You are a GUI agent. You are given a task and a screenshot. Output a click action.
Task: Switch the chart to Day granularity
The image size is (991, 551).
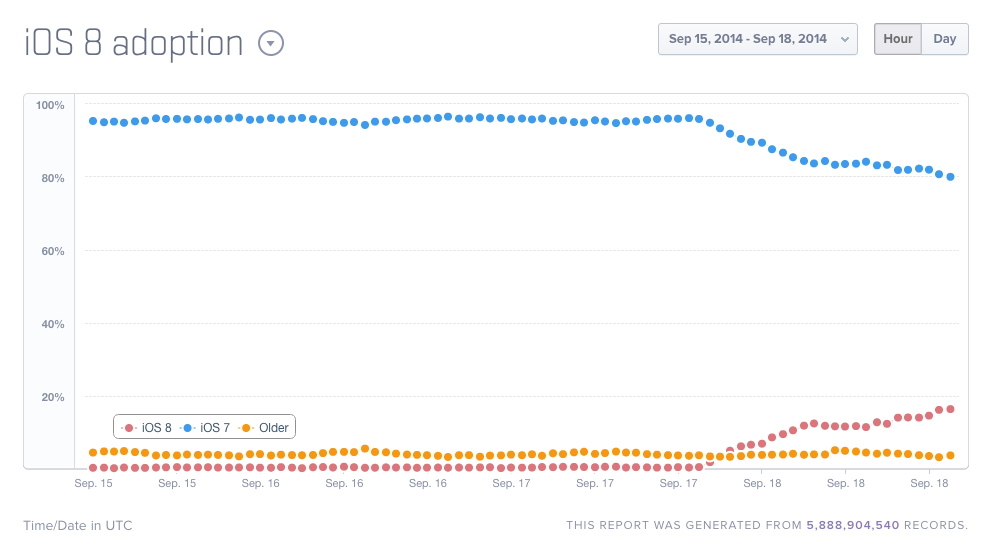[x=945, y=39]
